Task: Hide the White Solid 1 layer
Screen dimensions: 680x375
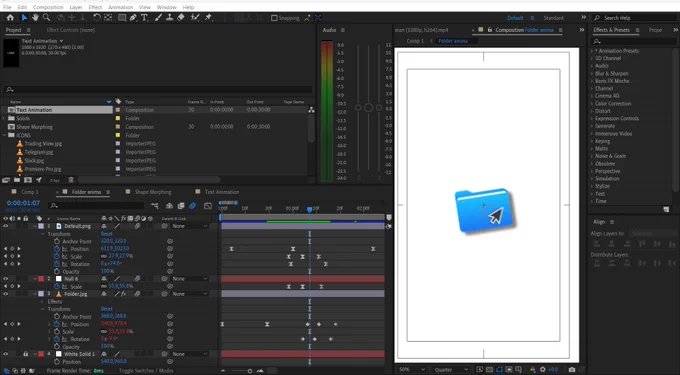Action: tap(6, 354)
